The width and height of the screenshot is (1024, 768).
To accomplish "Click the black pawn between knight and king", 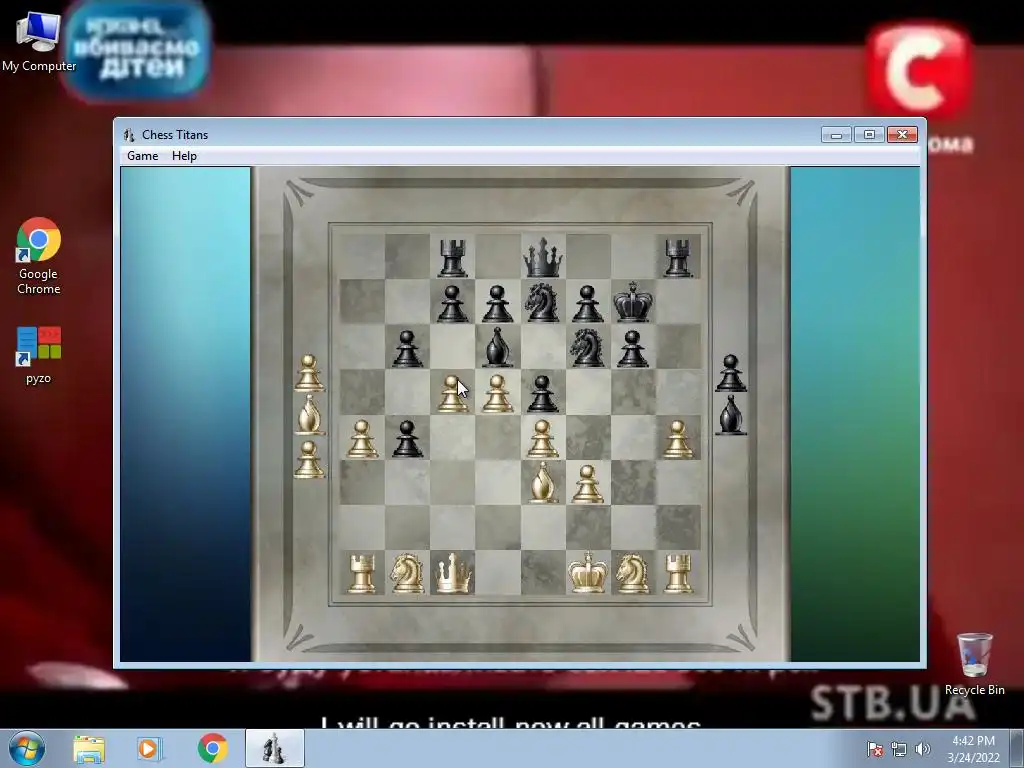I will [x=587, y=304].
